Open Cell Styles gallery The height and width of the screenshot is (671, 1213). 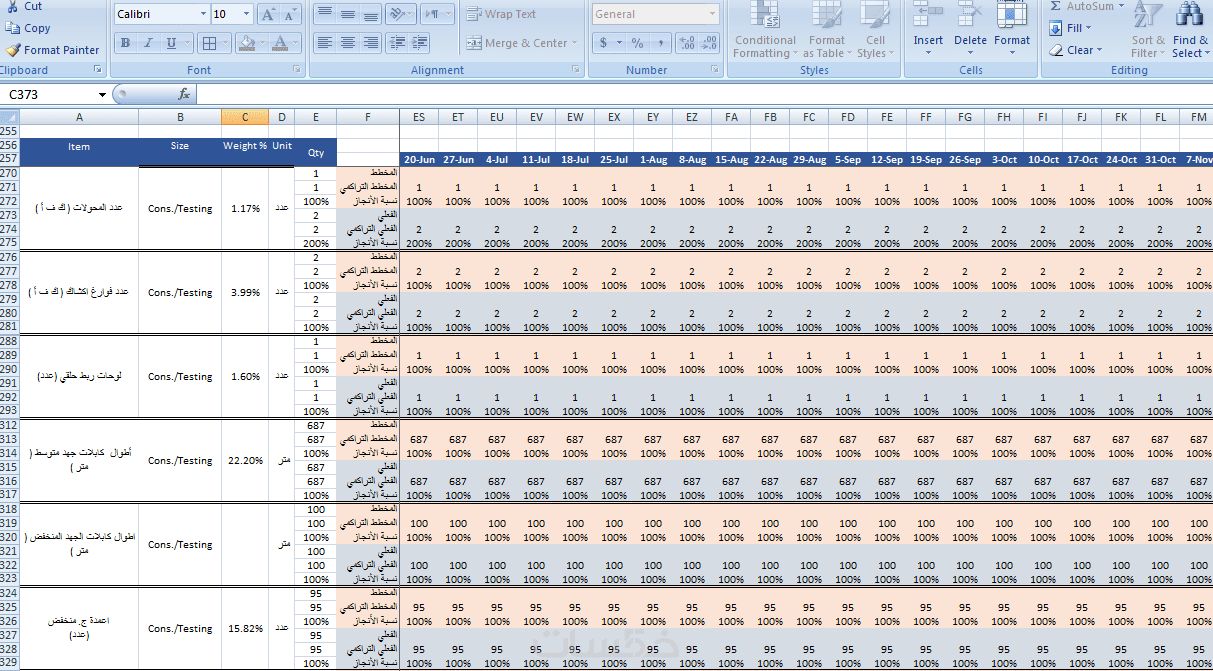point(875,31)
